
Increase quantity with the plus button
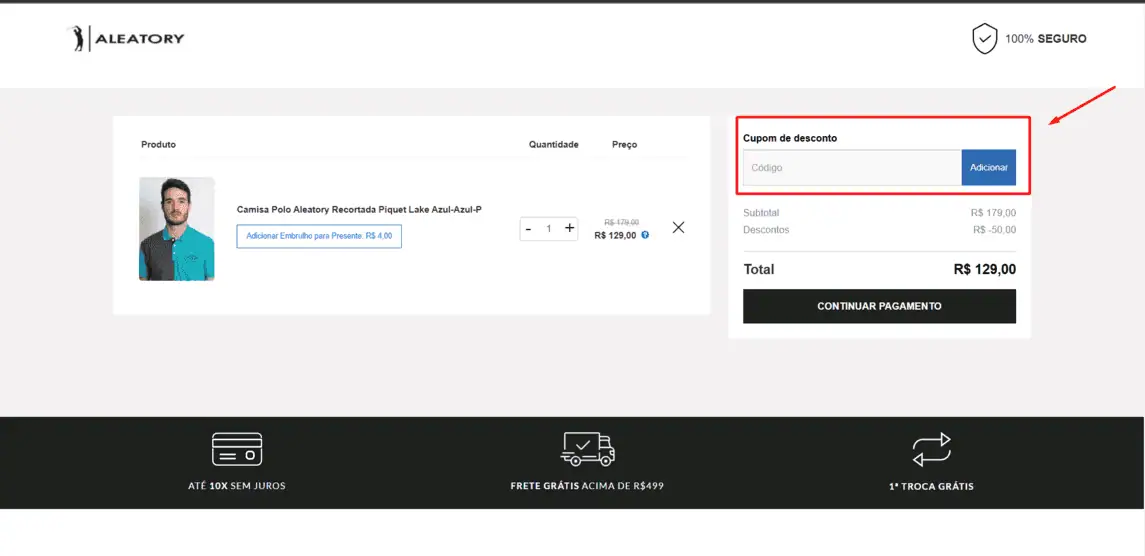pos(570,228)
